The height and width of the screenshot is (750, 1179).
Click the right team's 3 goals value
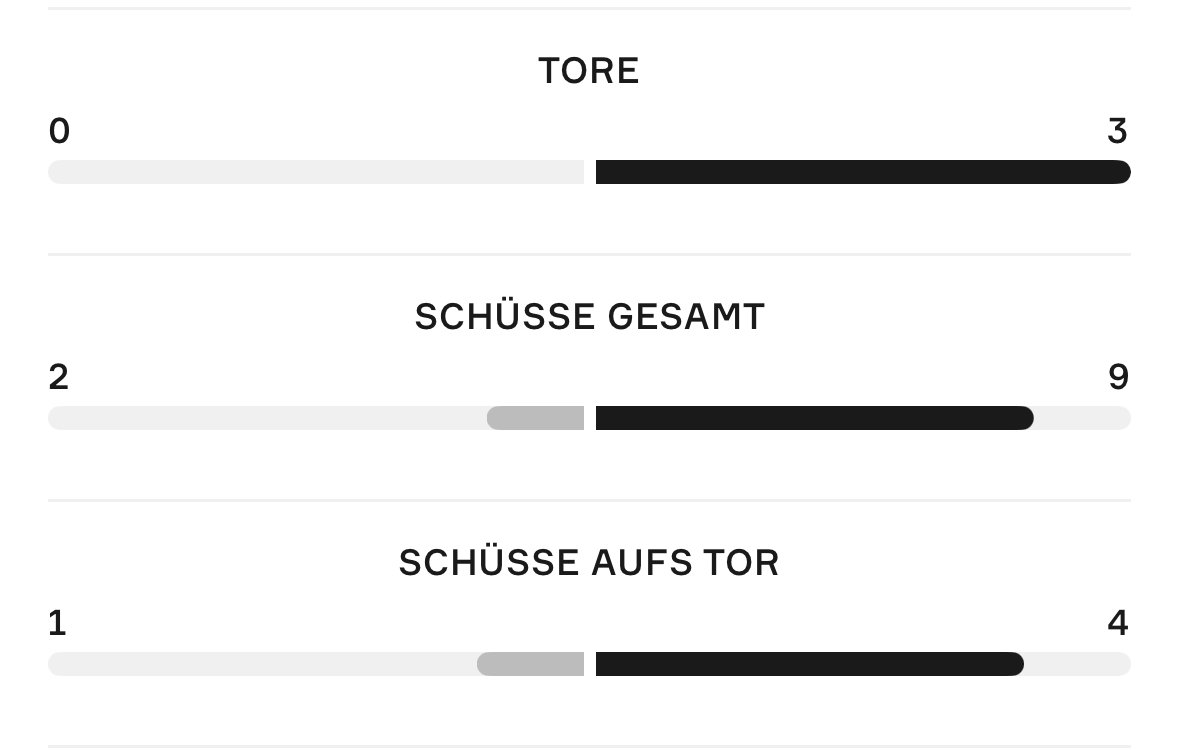pos(1117,131)
